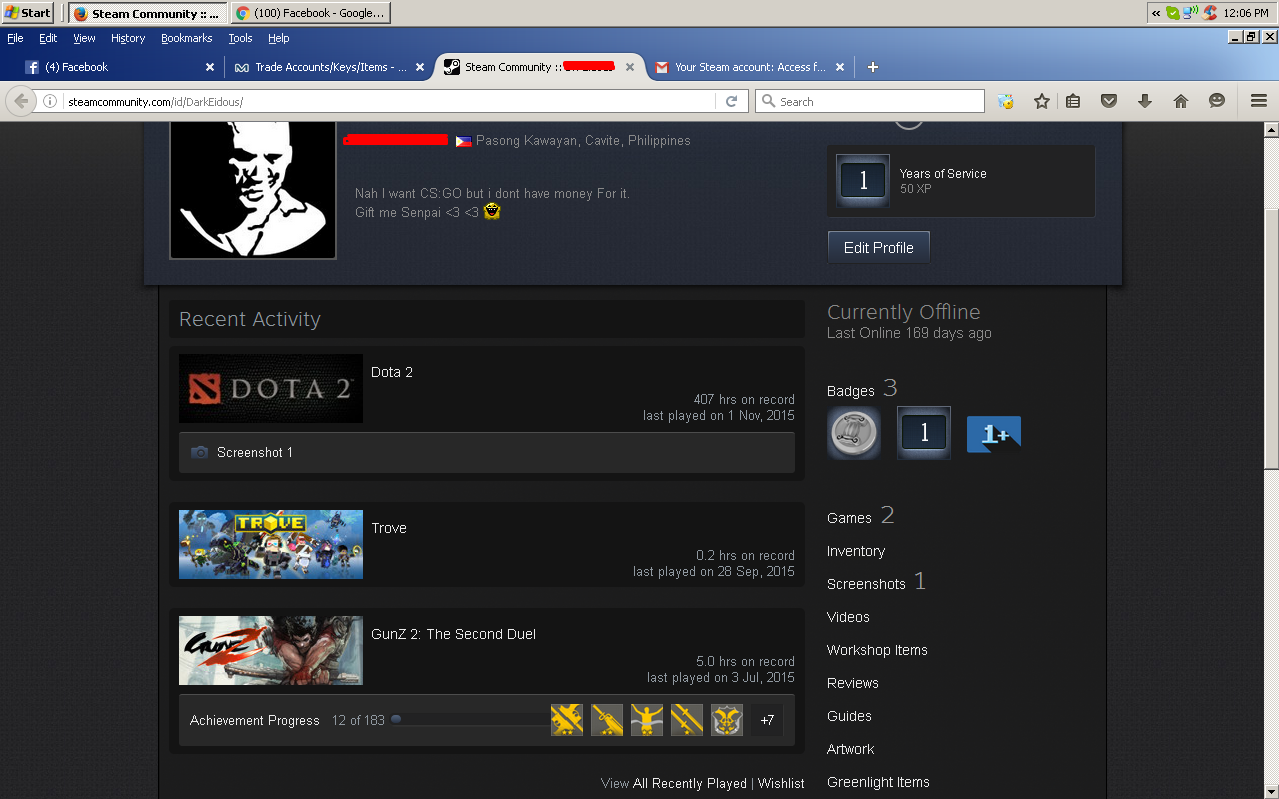Click the CCleaner tray icon

[x=1210, y=13]
